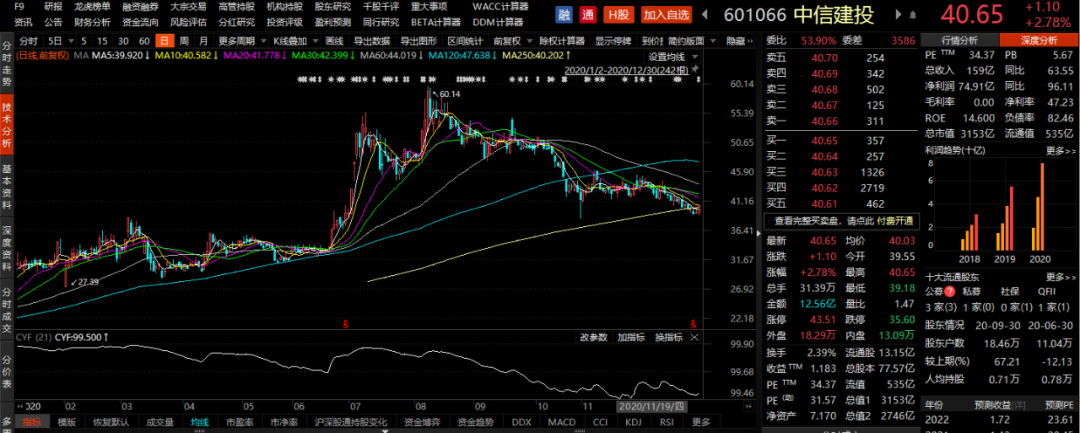Viewport: 1080px width, 433px height.
Task: Click the blue 融 margin trading badge
Action: [x=565, y=14]
